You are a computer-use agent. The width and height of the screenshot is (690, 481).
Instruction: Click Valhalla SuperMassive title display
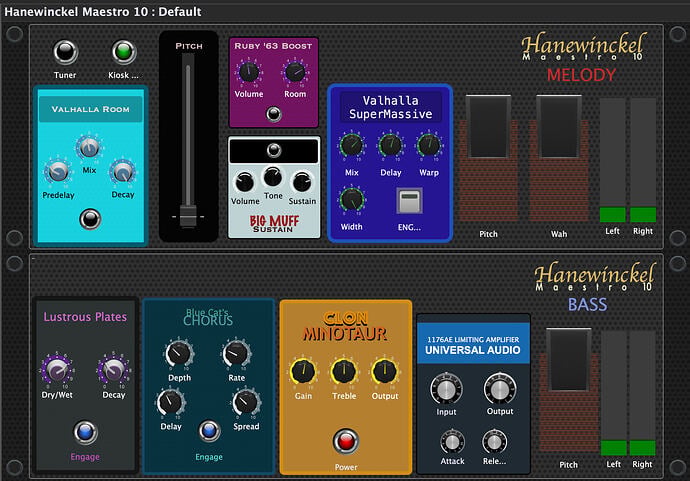click(x=391, y=107)
